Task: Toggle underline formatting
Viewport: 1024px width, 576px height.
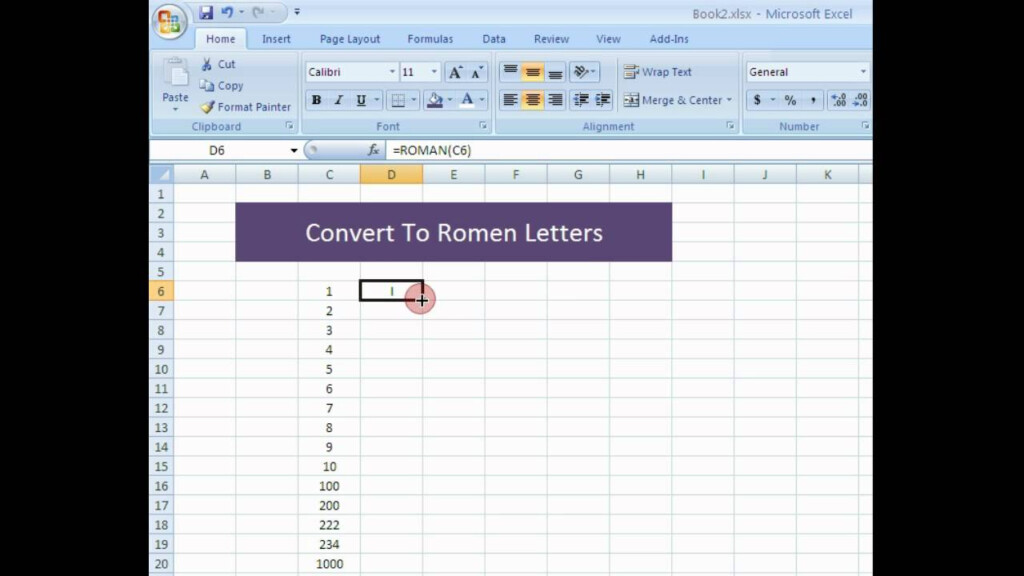Action: click(360, 100)
